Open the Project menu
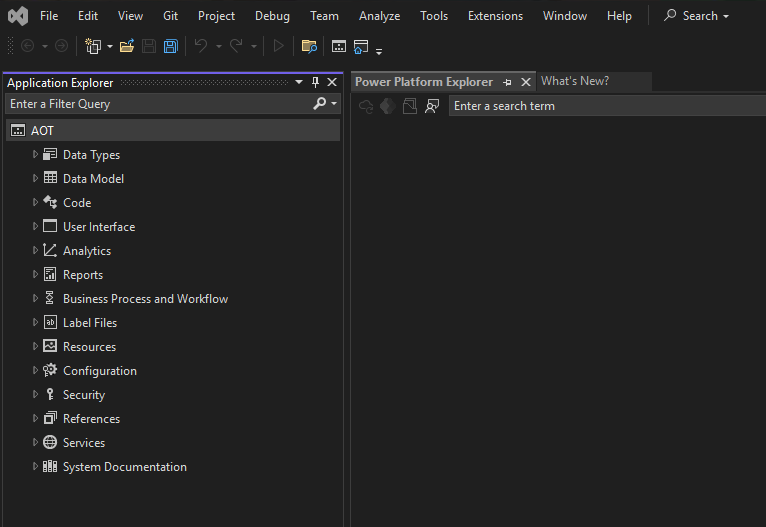The height and width of the screenshot is (527, 766). click(x=216, y=16)
